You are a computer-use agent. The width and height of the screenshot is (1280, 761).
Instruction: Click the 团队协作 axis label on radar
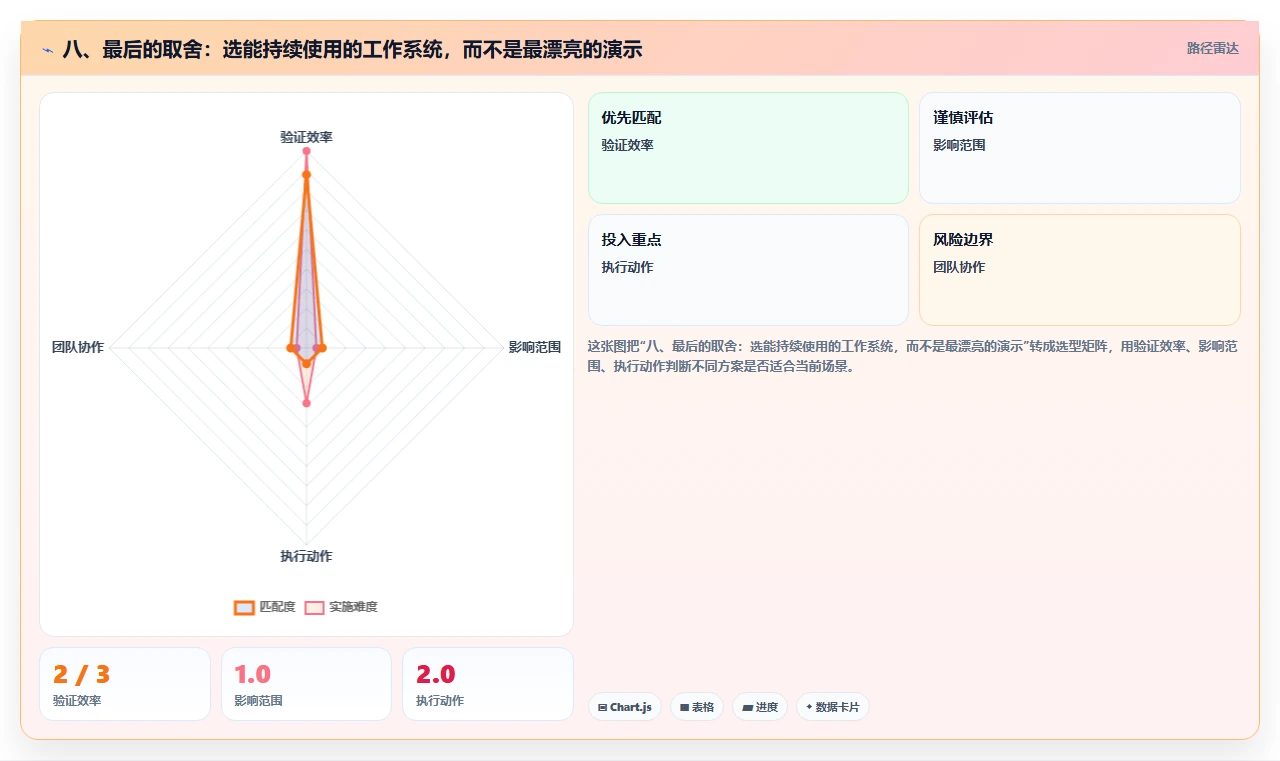pyautogui.click(x=78, y=347)
